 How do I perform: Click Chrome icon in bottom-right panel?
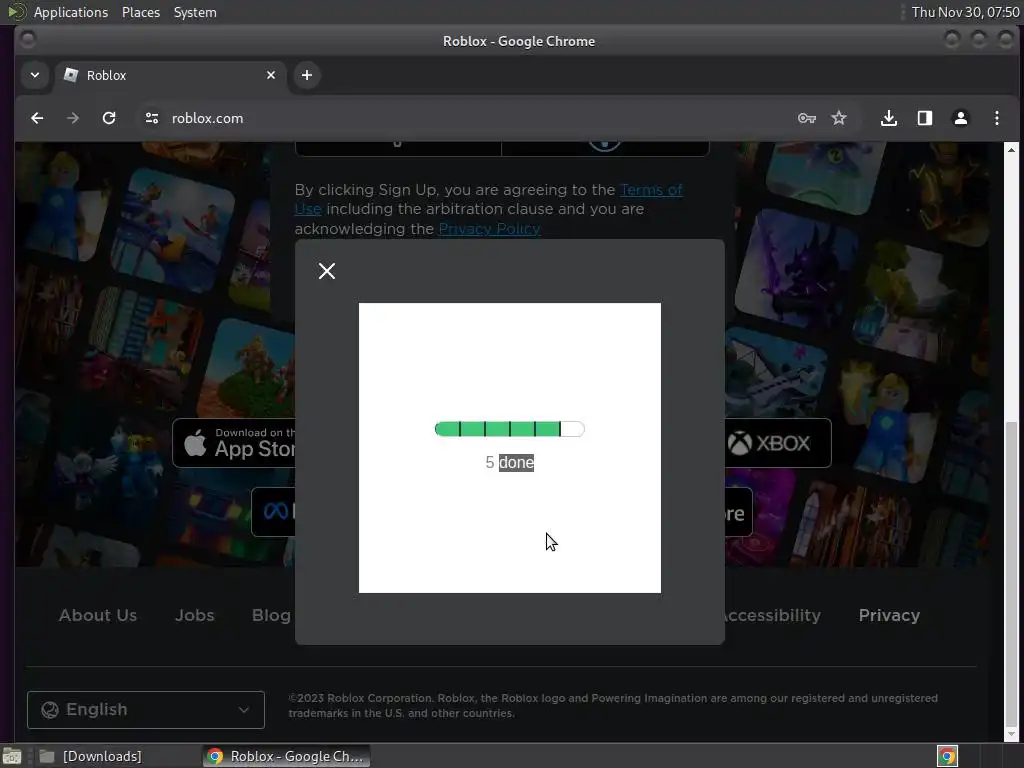click(947, 756)
